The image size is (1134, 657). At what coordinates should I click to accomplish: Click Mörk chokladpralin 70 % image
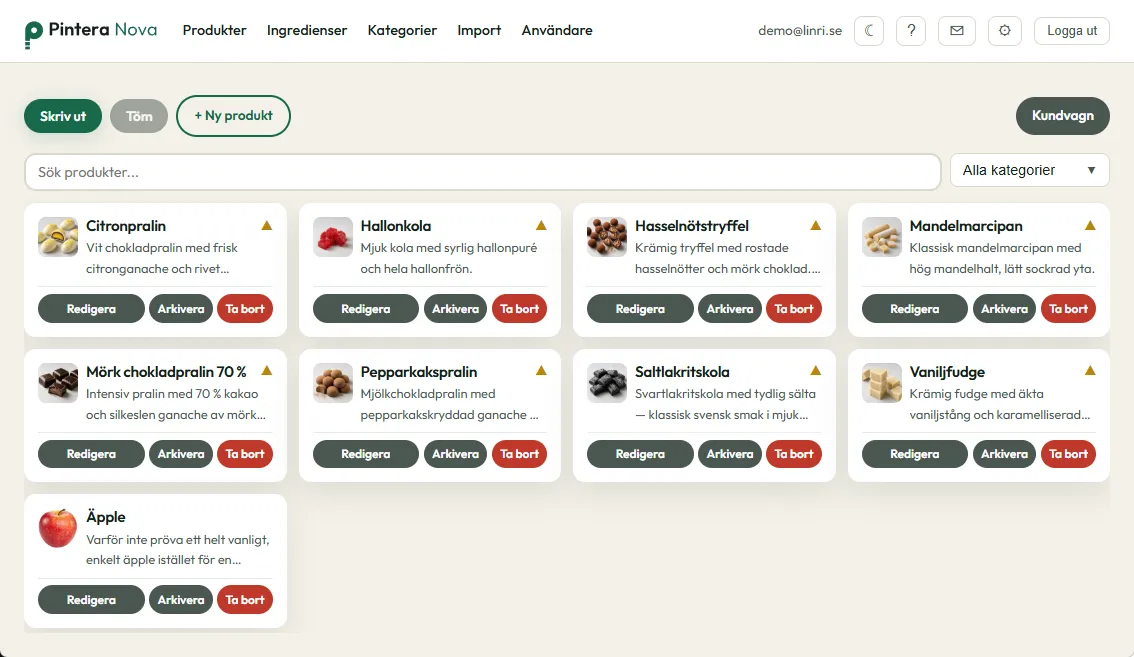point(58,383)
